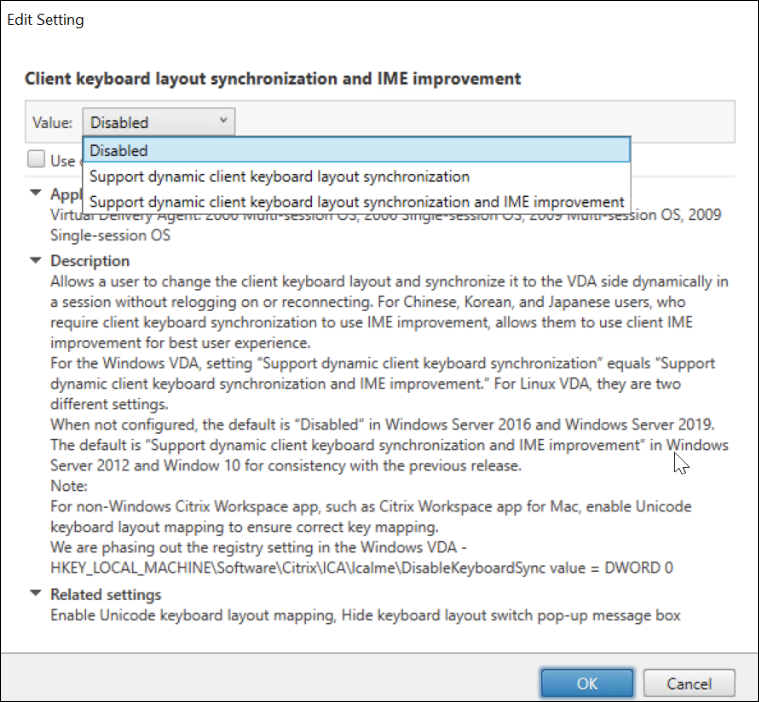Click the Description section header label
Image resolution: width=759 pixels, height=702 pixels.
click(x=90, y=261)
